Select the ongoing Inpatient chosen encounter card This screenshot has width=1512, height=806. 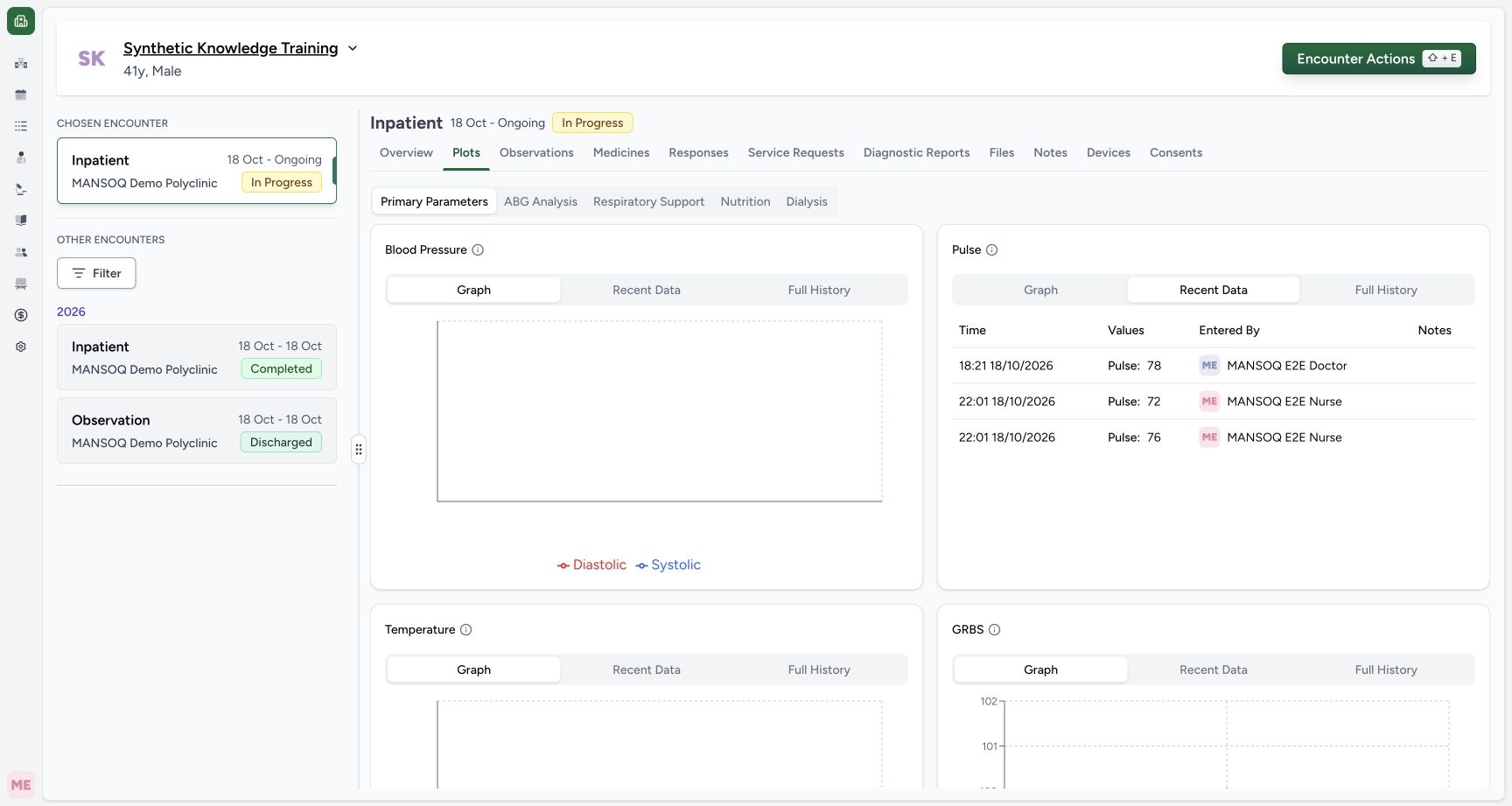[197, 171]
